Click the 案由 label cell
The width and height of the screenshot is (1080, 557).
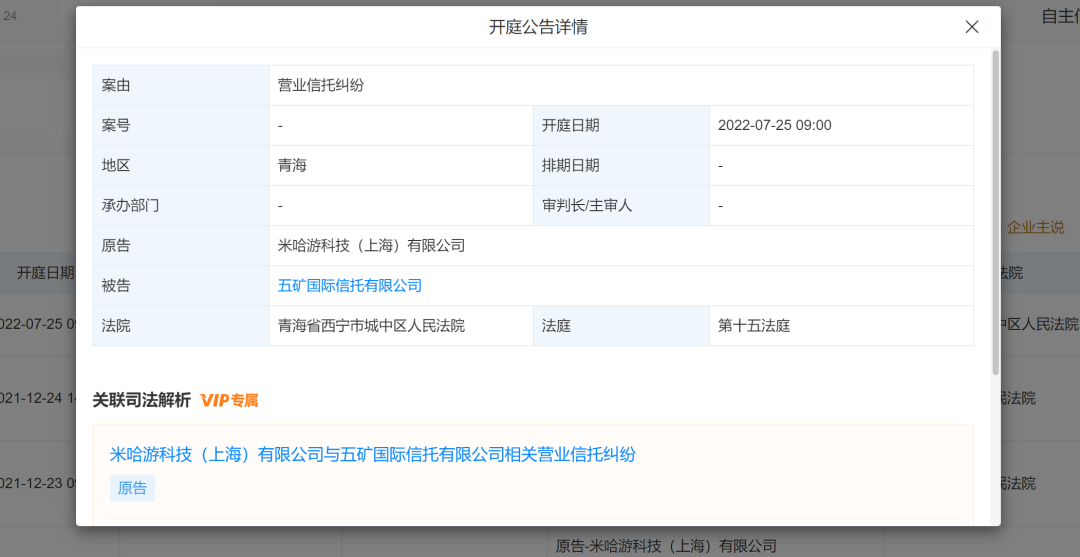click(x=181, y=85)
